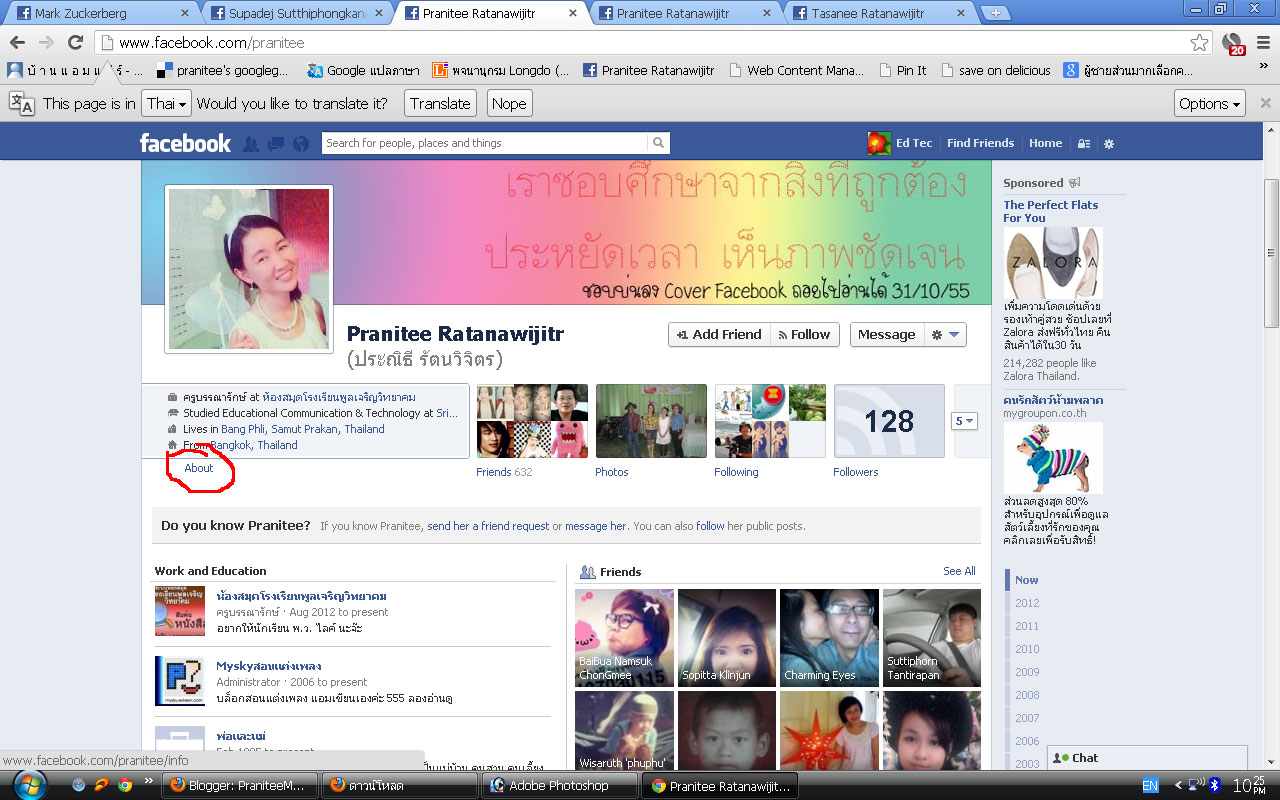Image resolution: width=1280 pixels, height=800 pixels.
Task: Click the Facebook logo
Action: (185, 143)
